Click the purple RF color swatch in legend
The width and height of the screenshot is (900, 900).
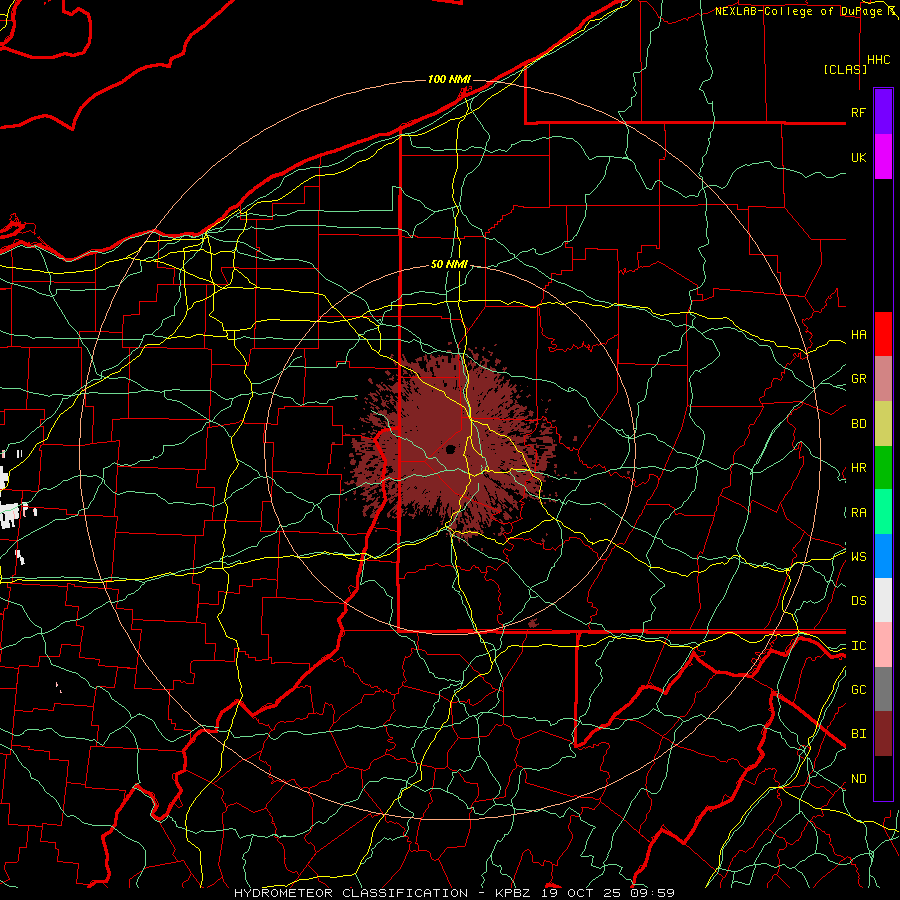(x=883, y=112)
